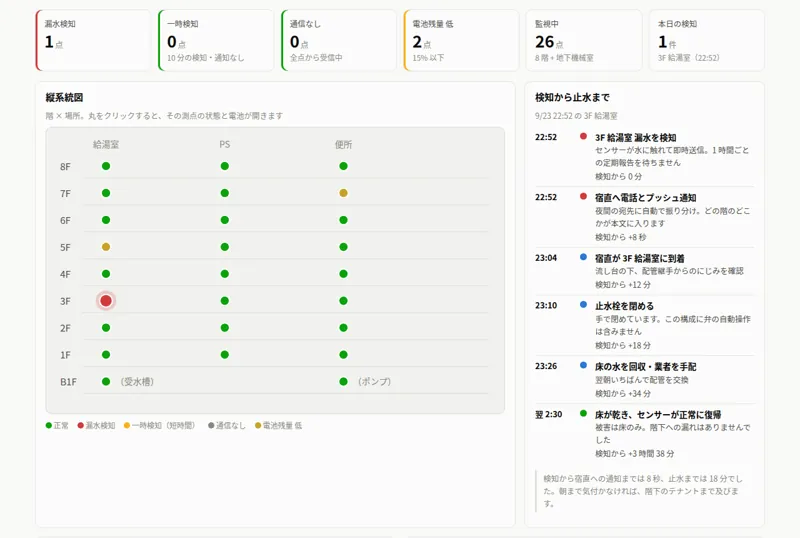The image size is (800, 538).
Task: Select the 4F 給湯室 sensor dot
Action: 106,274
